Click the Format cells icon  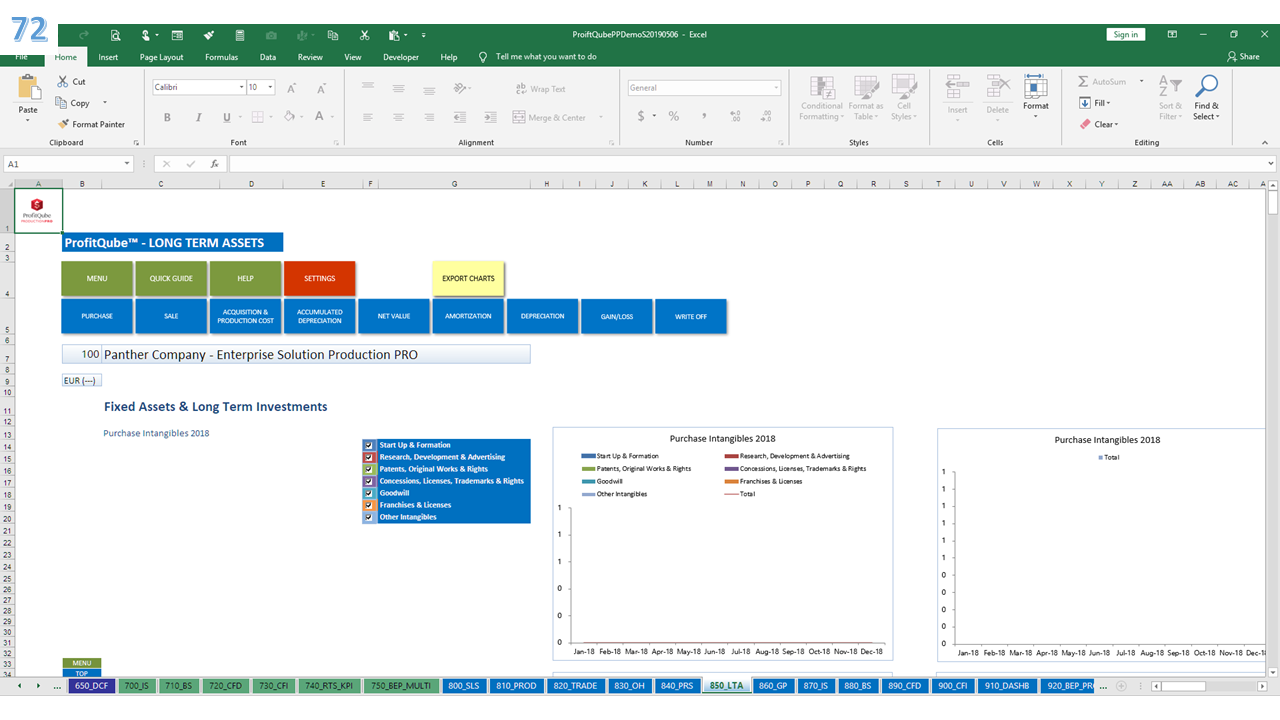(x=1036, y=88)
